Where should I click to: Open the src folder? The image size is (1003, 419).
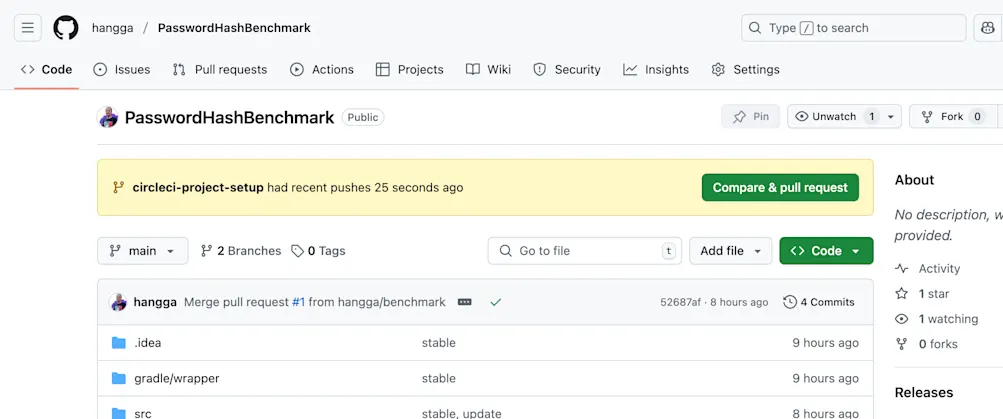click(x=143, y=413)
